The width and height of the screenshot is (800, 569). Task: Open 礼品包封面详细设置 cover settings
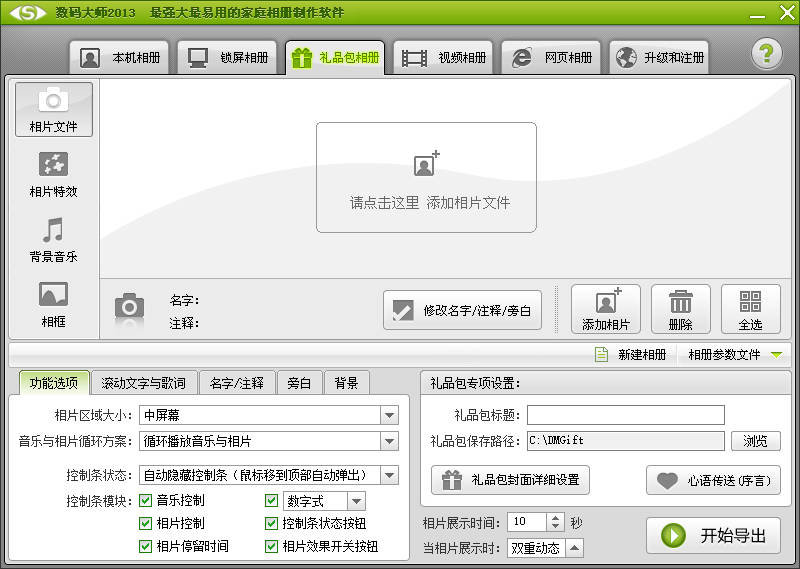(510, 480)
